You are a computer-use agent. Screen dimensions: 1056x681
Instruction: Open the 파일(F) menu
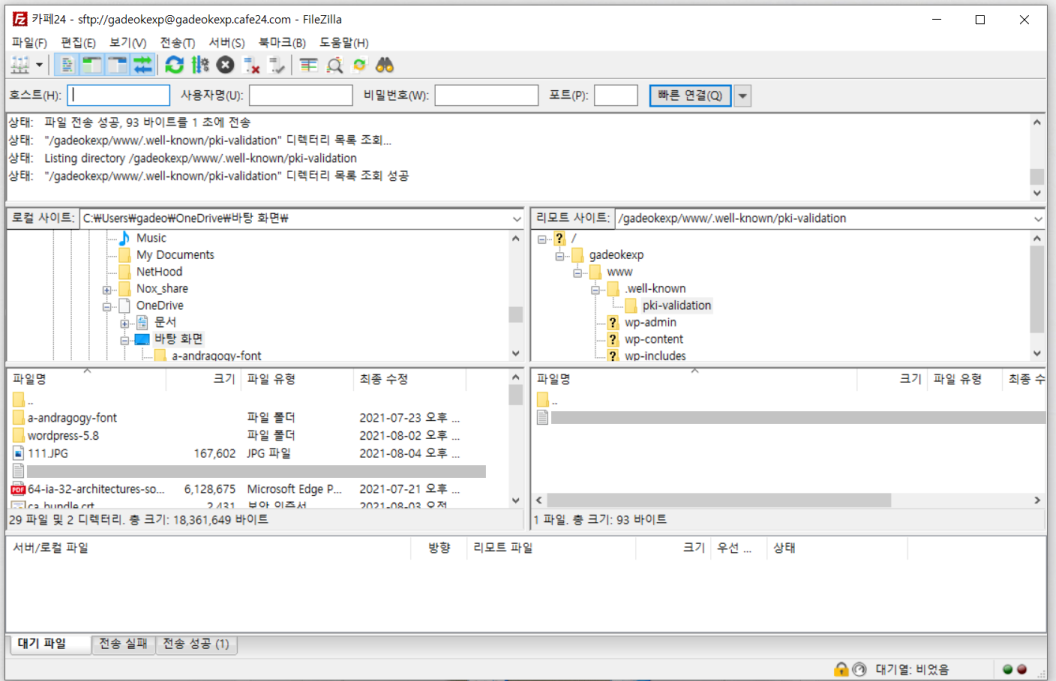(30, 42)
